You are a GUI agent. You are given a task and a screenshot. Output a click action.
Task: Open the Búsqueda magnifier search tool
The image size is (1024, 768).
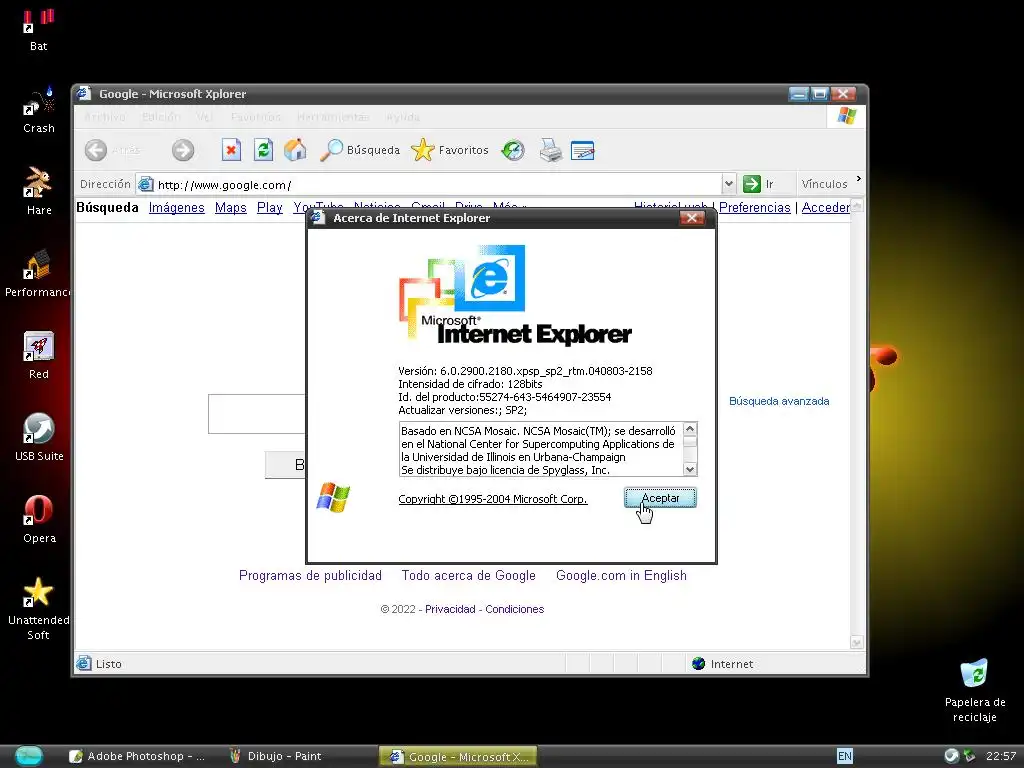[x=360, y=150]
